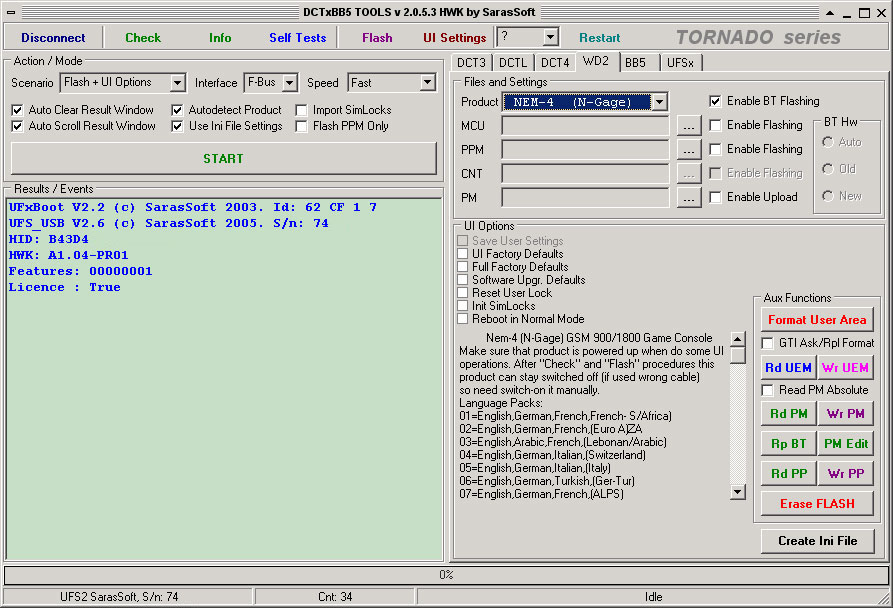Open the Interface F-Bus dropdown

click(x=290, y=83)
